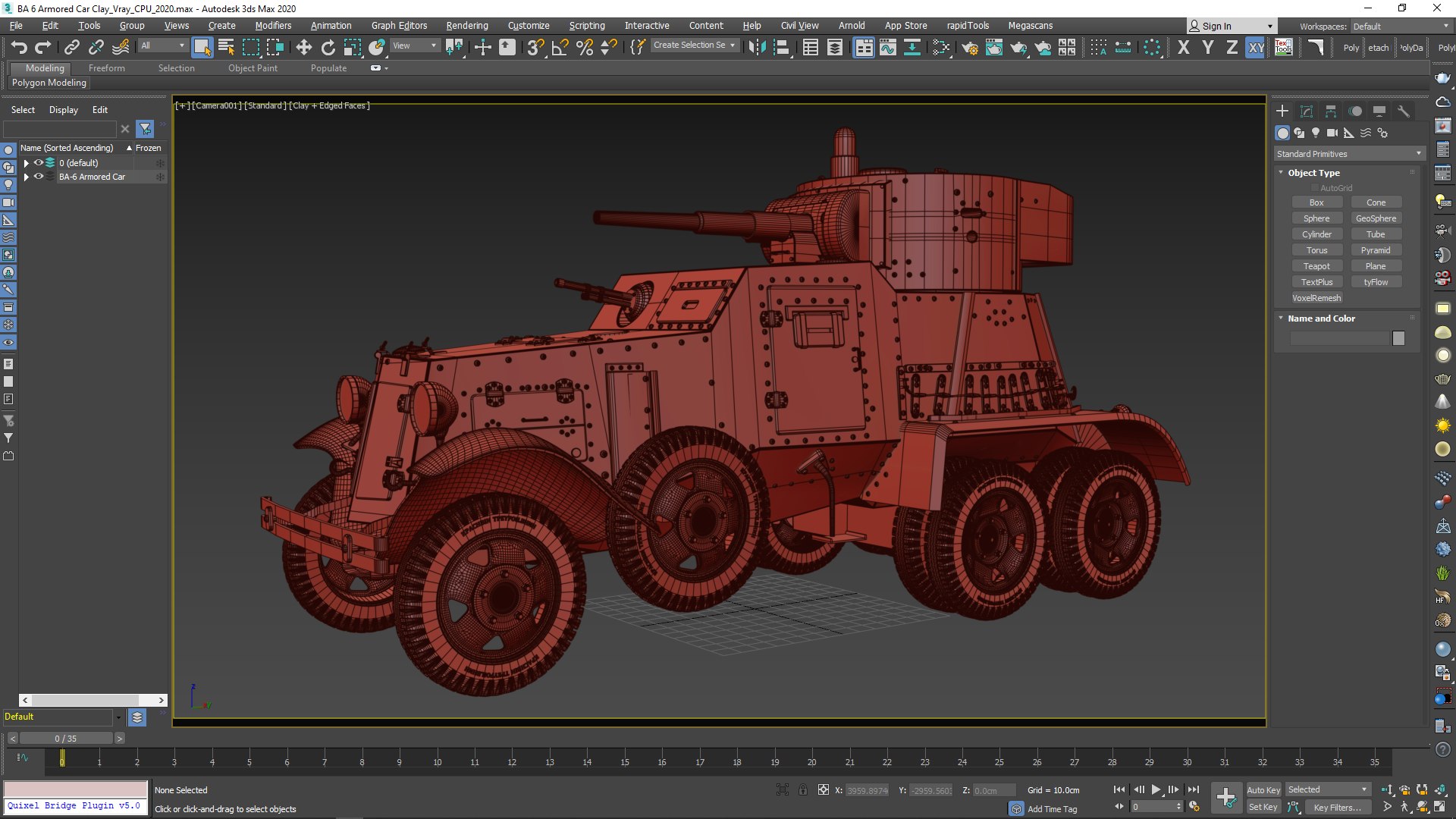Click the Set Keys plus button

point(1226,797)
